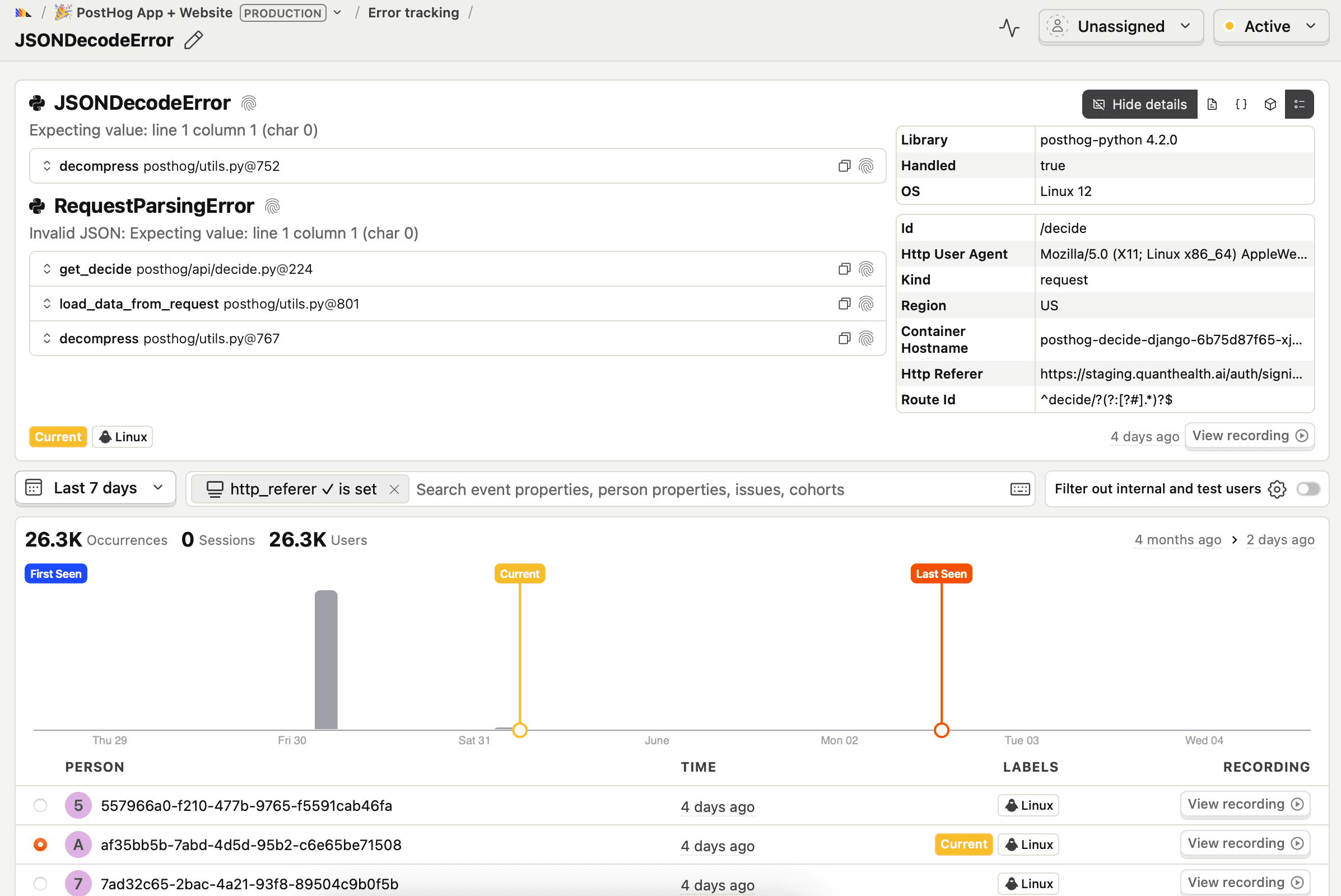Click the fingerprint icon beside the RequestParsingError heading

click(x=272, y=206)
